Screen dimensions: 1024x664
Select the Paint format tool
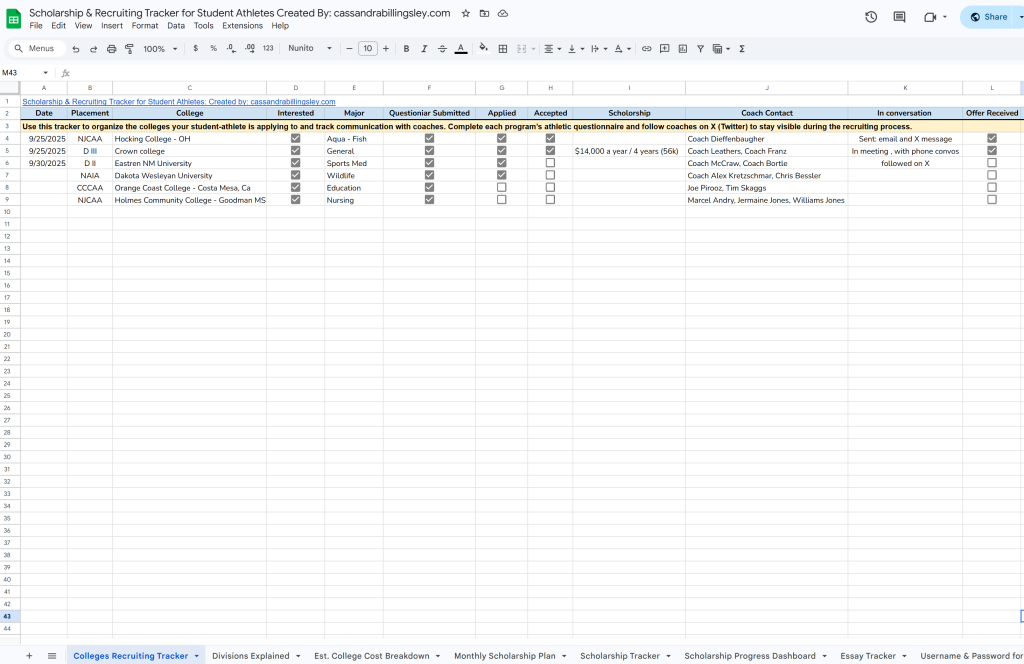(x=128, y=48)
